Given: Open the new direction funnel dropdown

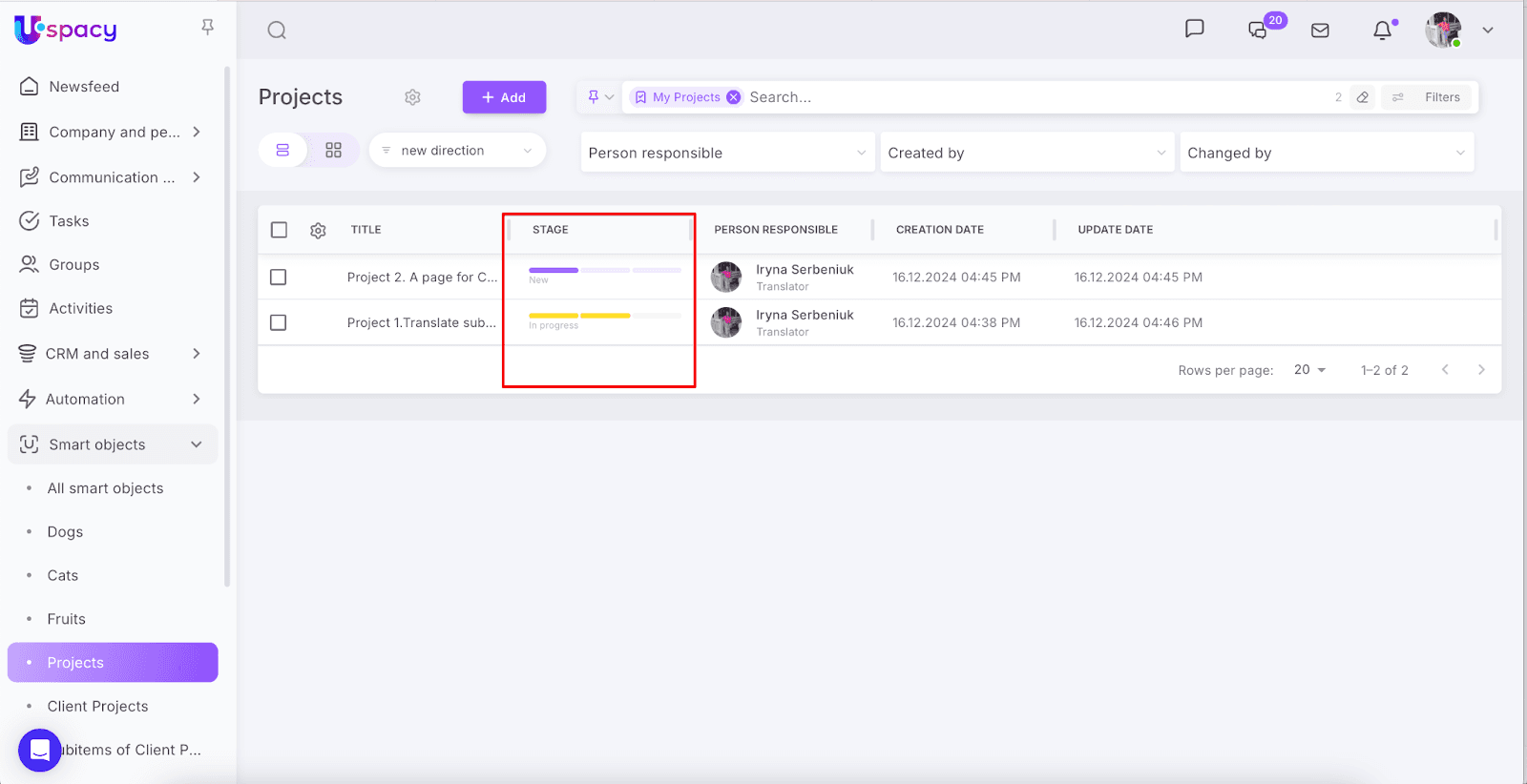Looking at the screenshot, I should click(457, 151).
